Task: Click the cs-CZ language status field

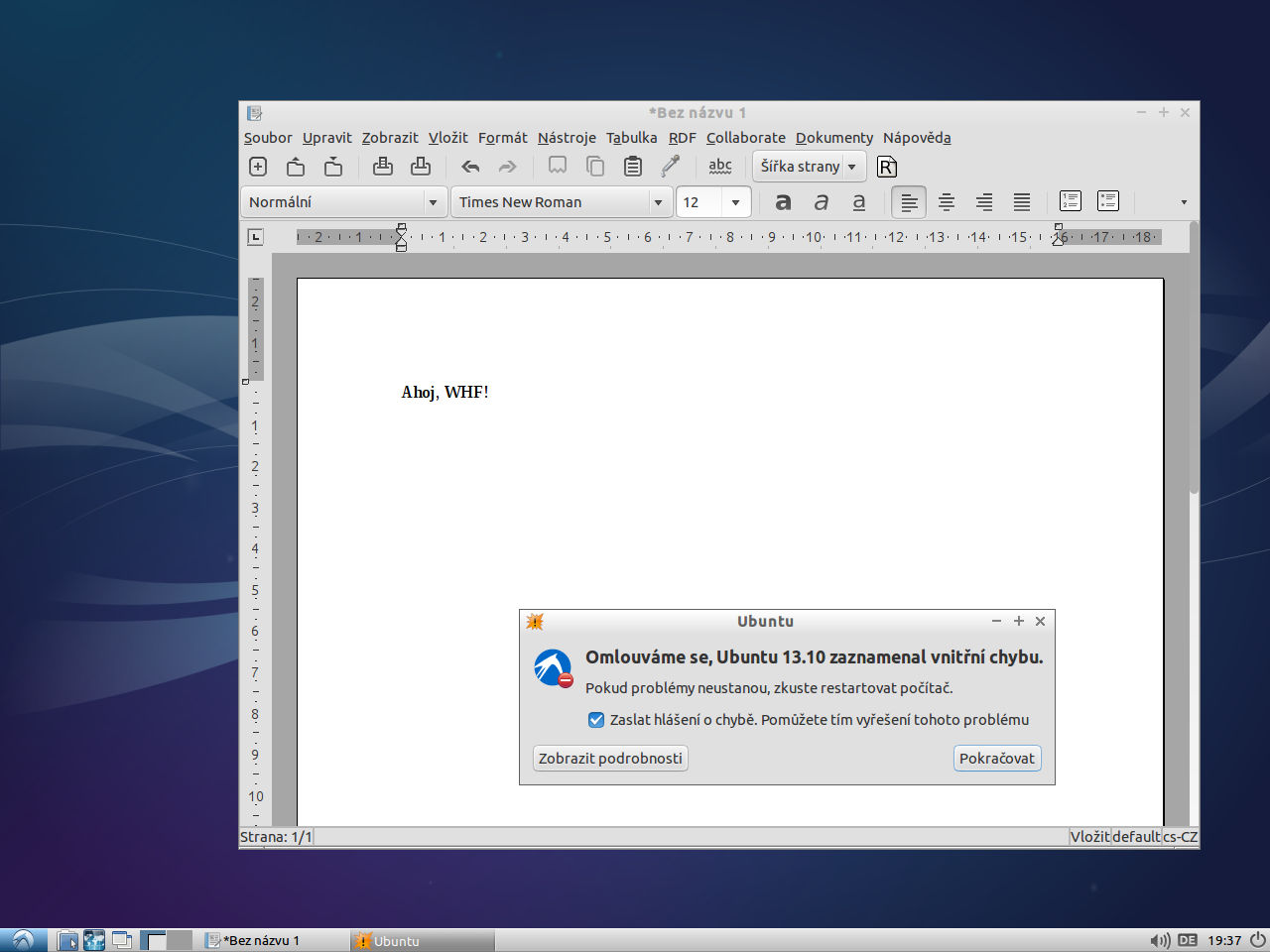Action: tap(1181, 837)
